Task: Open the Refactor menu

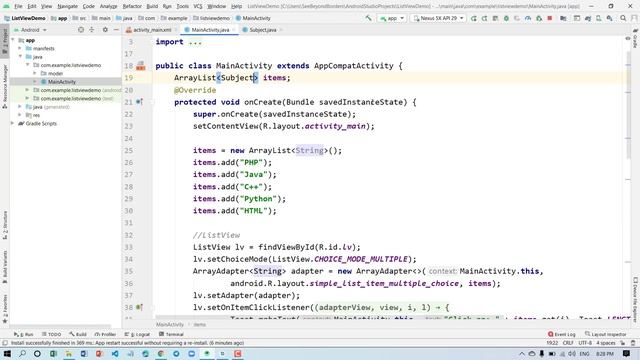Action: 132,6
